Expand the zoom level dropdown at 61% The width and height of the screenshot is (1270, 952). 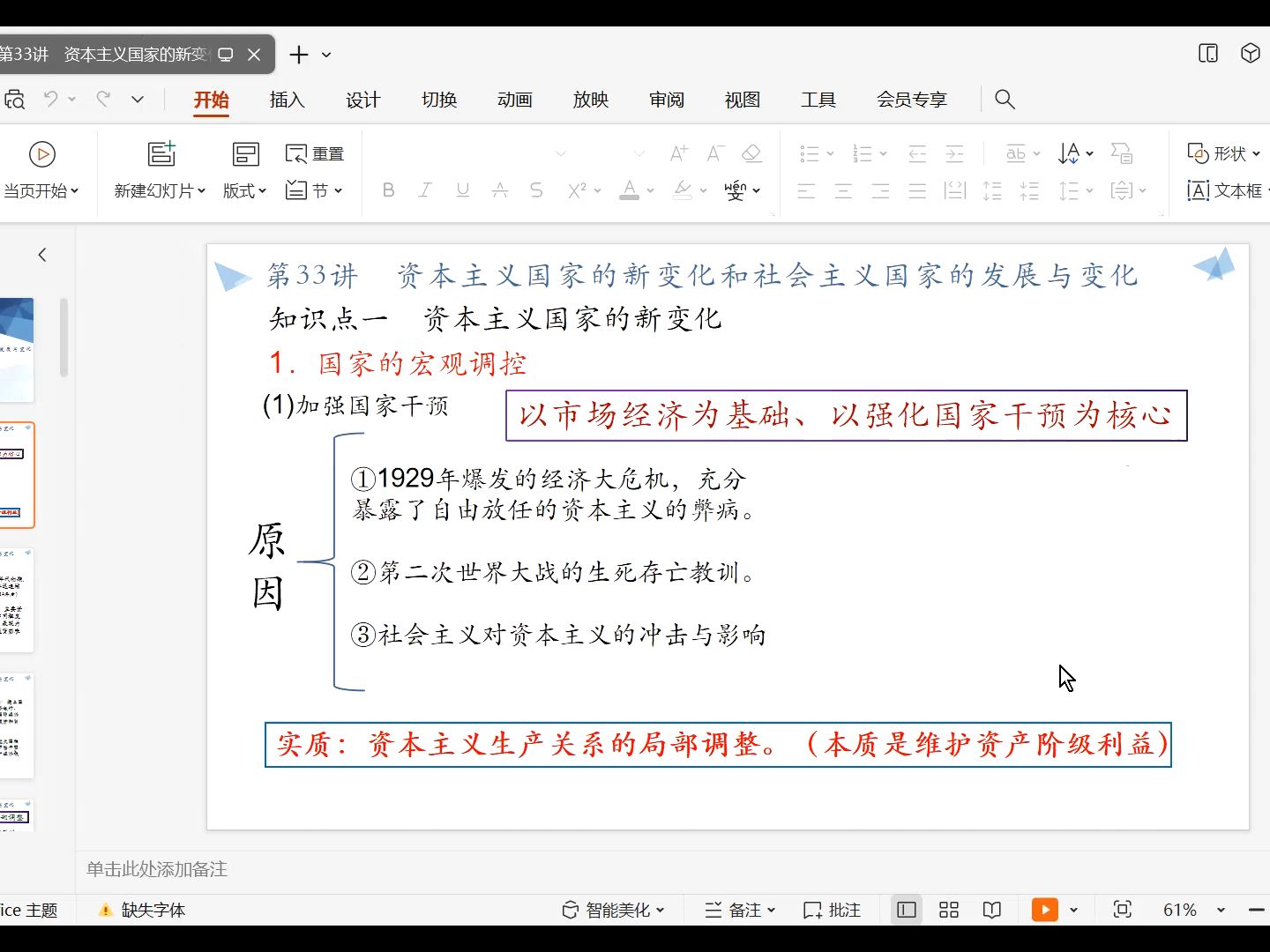point(1220,909)
